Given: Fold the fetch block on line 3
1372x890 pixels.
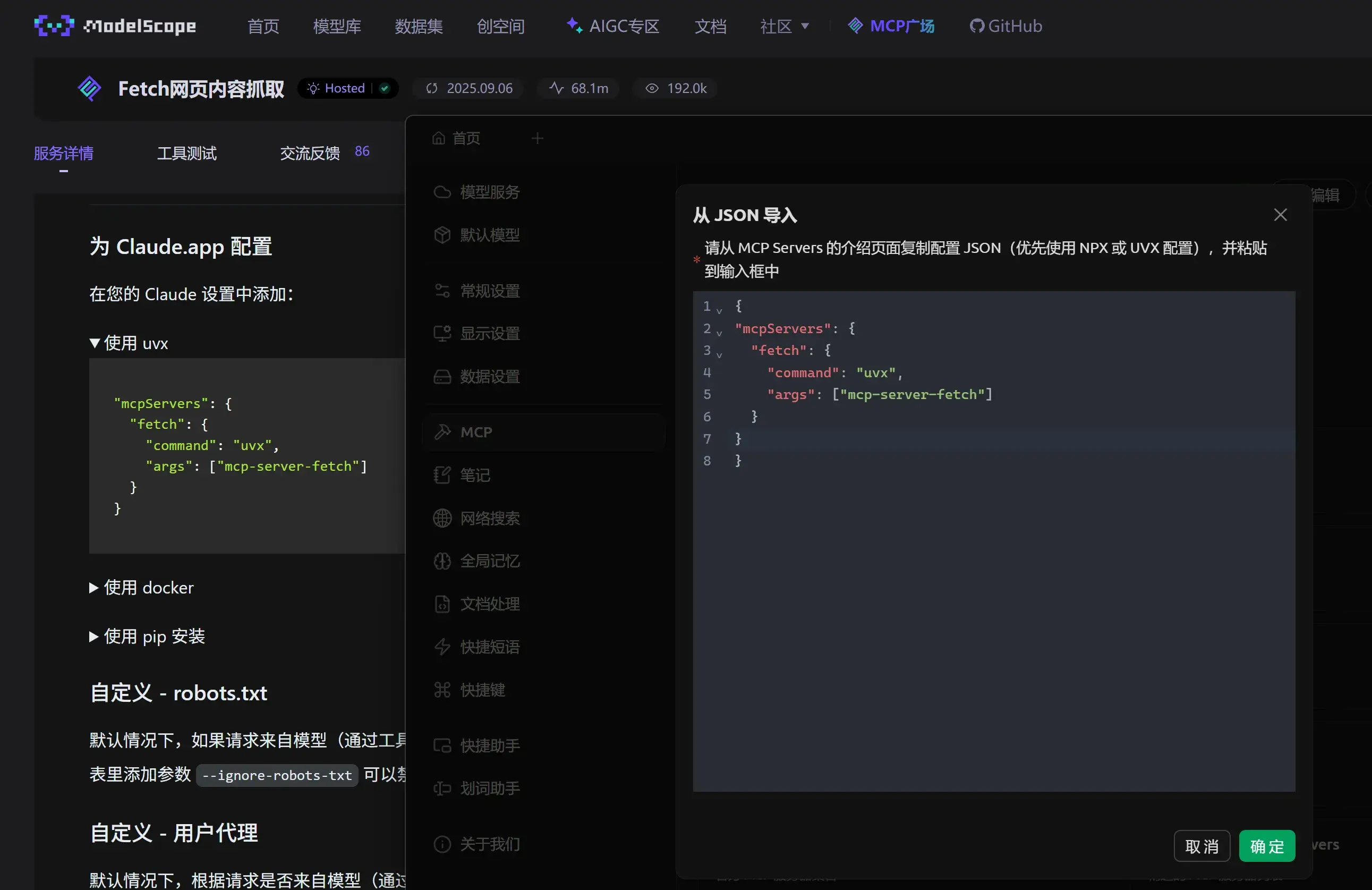Looking at the screenshot, I should (719, 355).
